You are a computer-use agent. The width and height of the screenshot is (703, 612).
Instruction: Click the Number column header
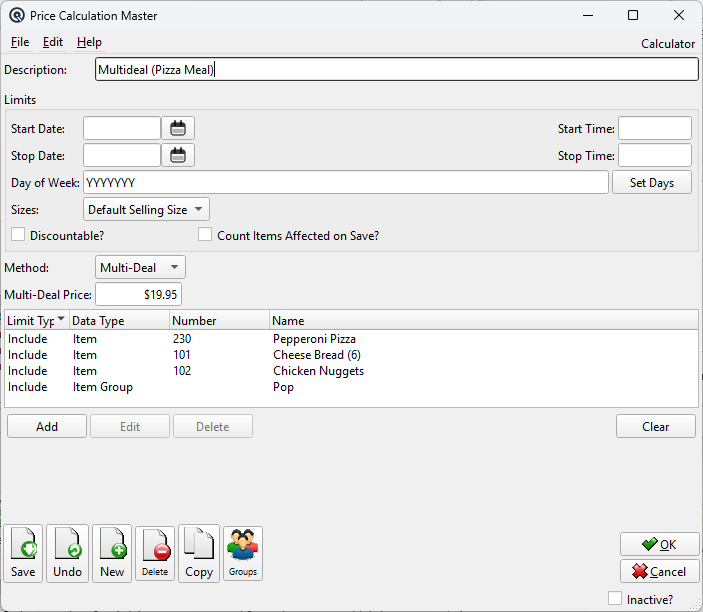(220, 321)
